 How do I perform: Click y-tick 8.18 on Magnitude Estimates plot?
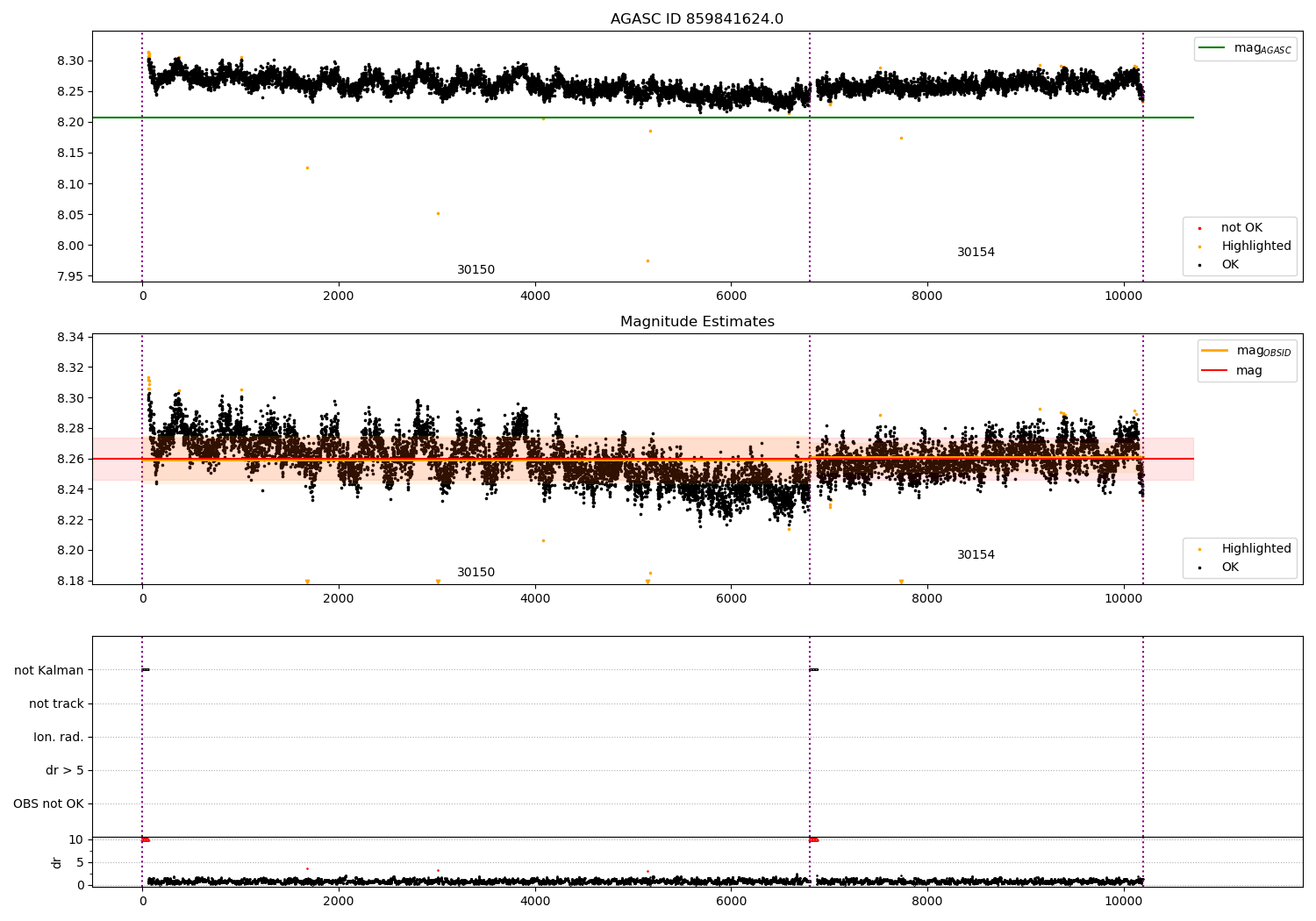[69, 581]
